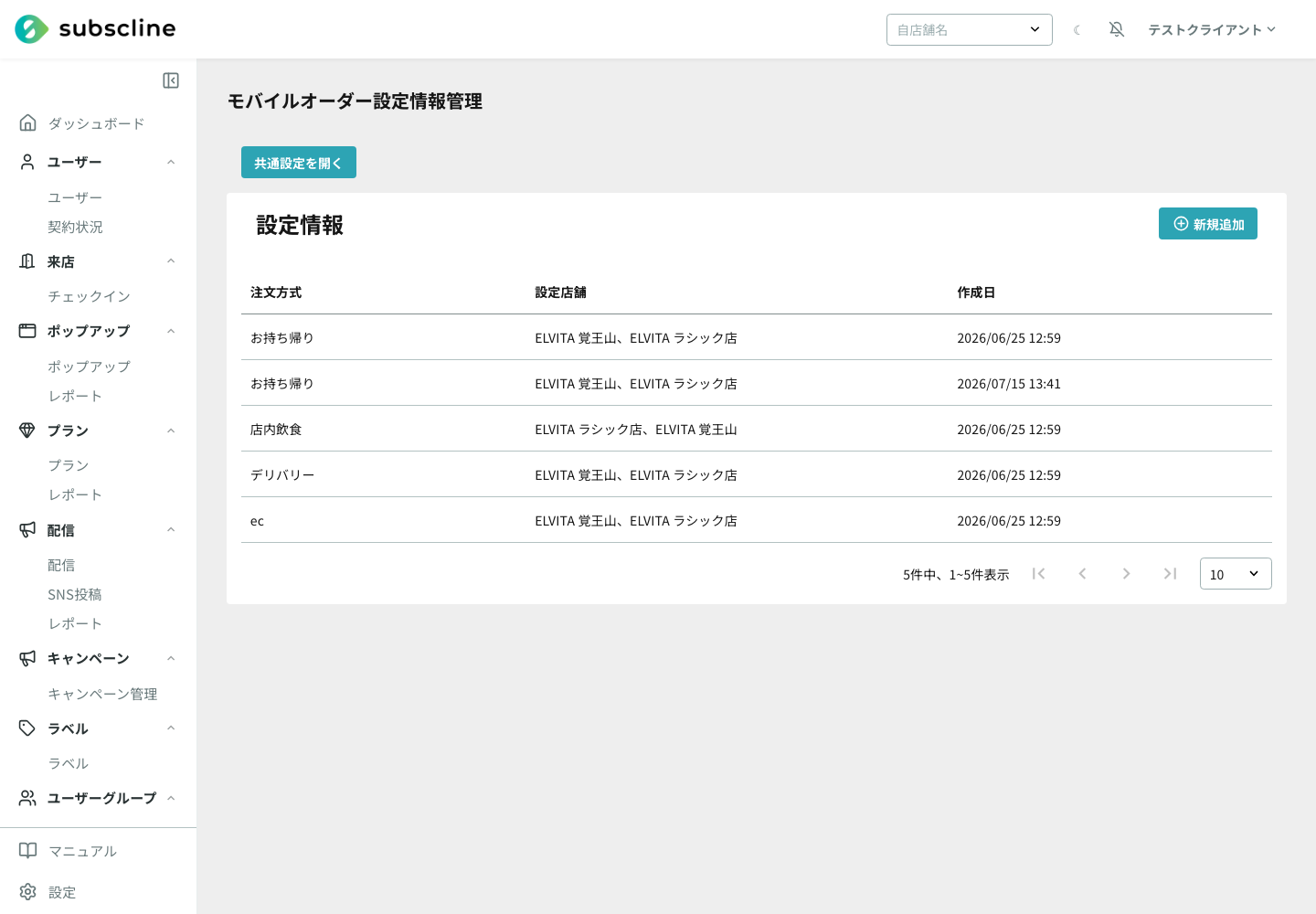The width and height of the screenshot is (1316, 914).
Task: Select the ec row
Action: pos(757,520)
